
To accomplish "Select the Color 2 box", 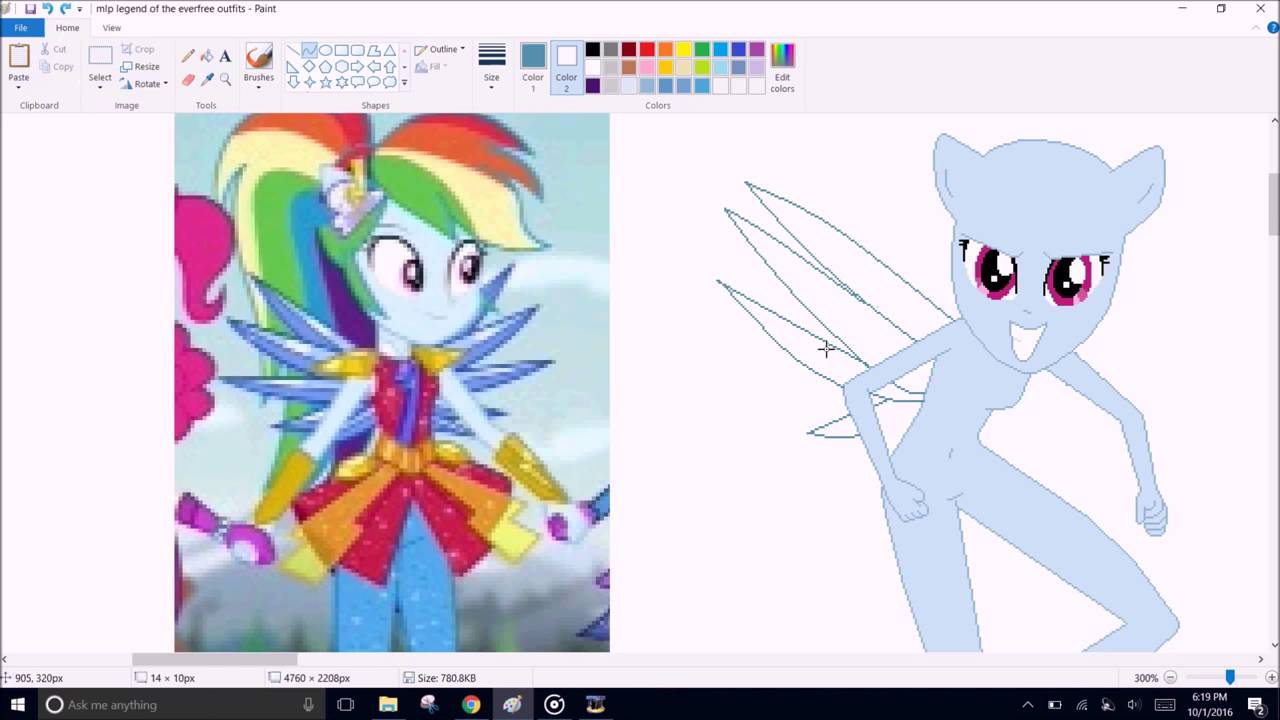I will tap(567, 68).
